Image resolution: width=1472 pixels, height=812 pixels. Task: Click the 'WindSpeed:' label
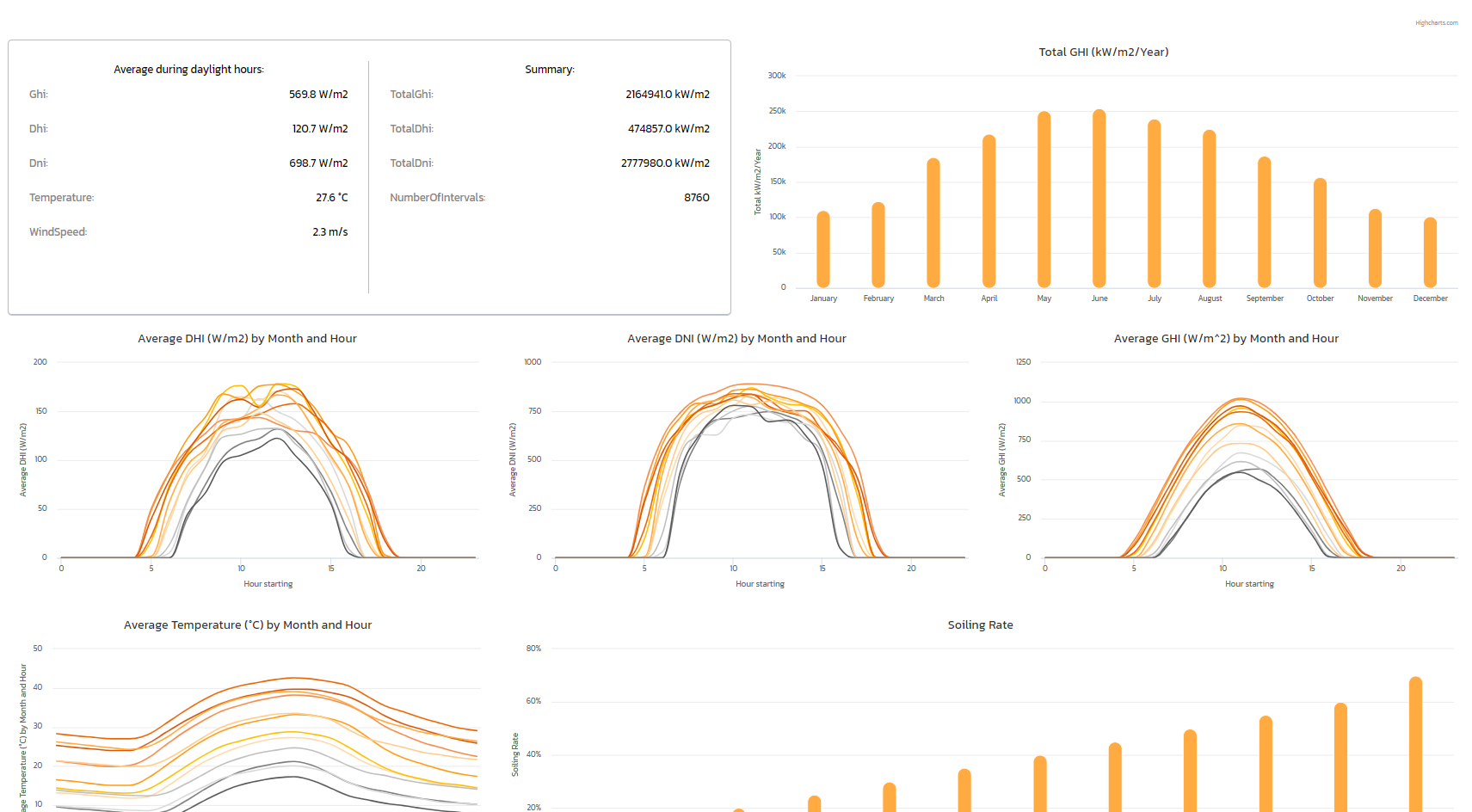pos(59,232)
